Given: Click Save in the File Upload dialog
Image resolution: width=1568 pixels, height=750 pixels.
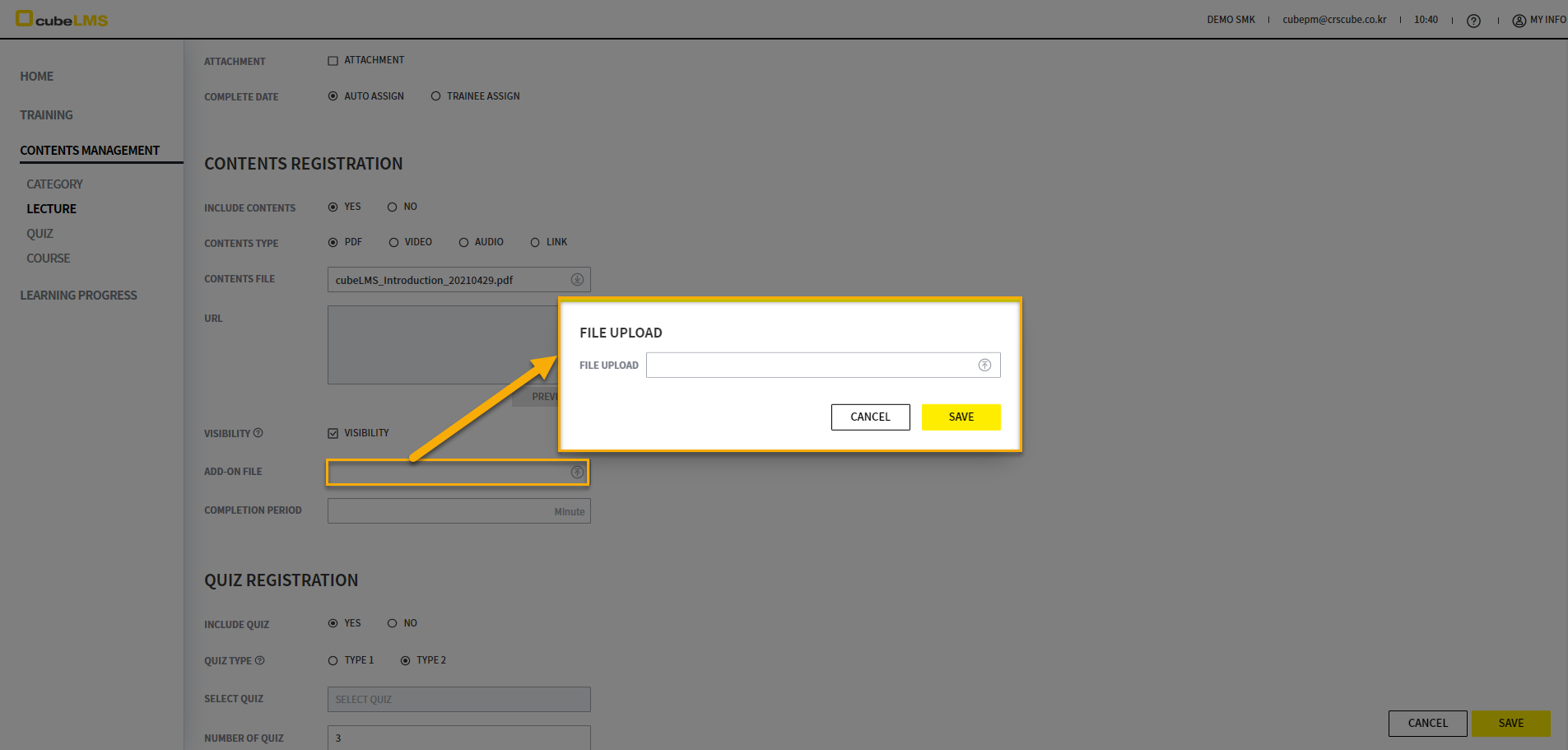Looking at the screenshot, I should (x=961, y=417).
